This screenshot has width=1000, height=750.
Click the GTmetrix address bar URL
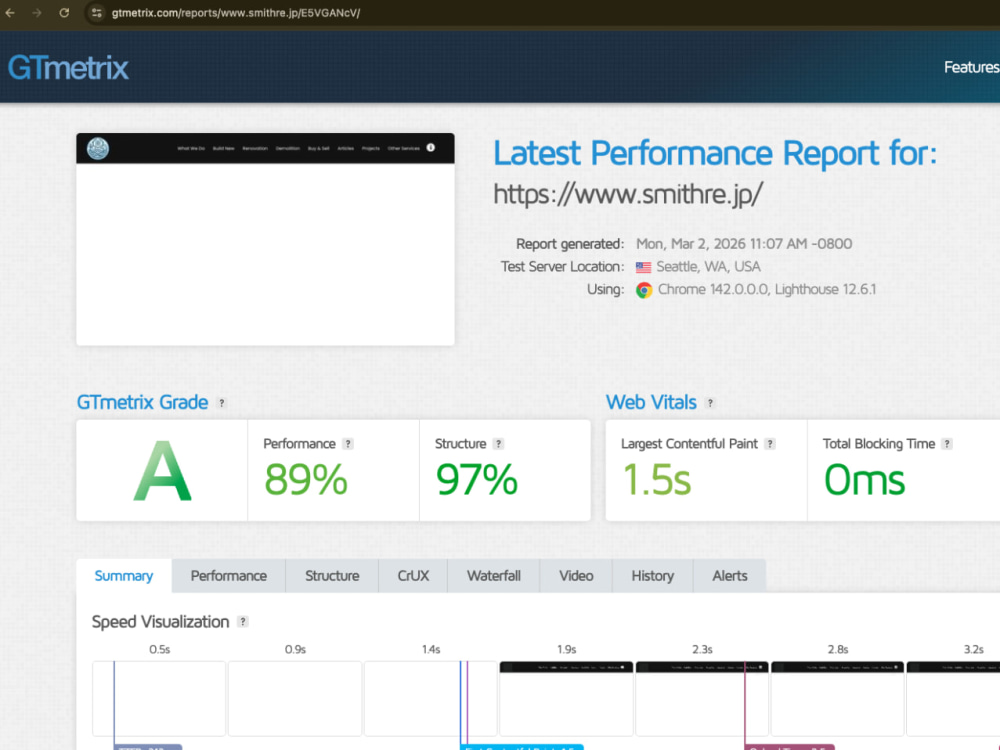[x=235, y=13]
